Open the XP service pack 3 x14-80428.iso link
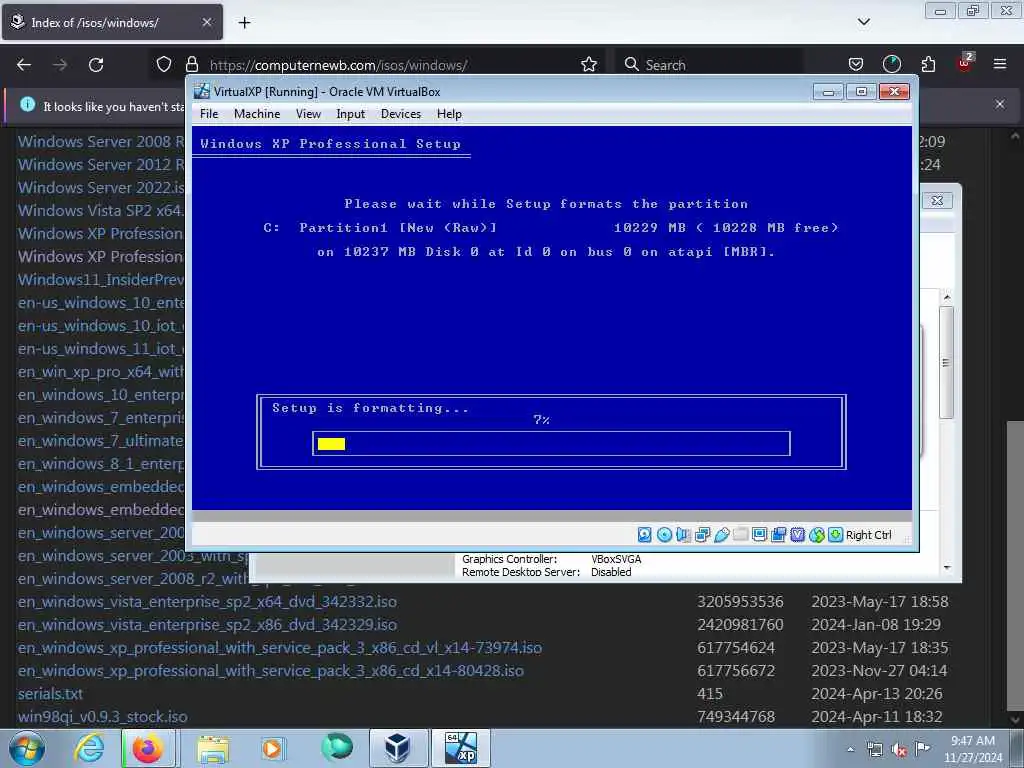Viewport: 1024px width, 768px height. (x=270, y=671)
